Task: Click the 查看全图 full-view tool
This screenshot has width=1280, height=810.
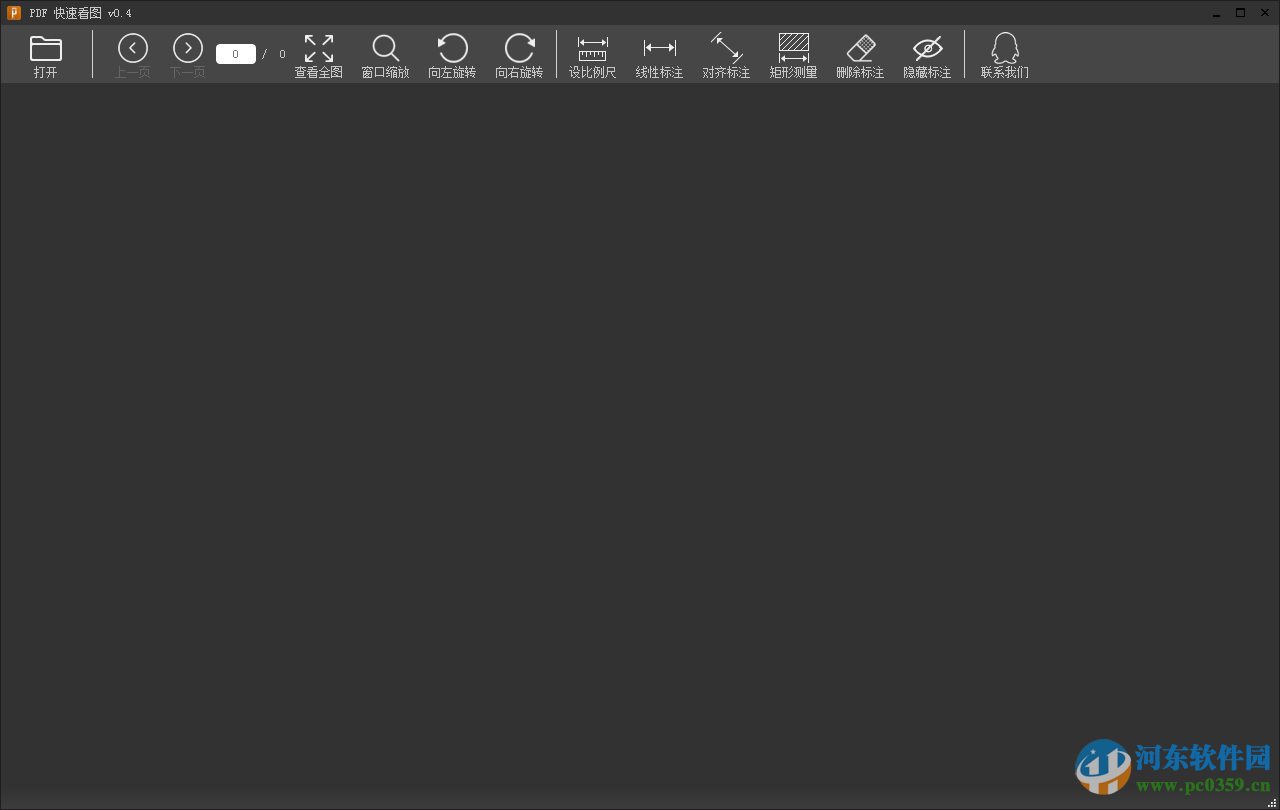Action: pos(318,54)
